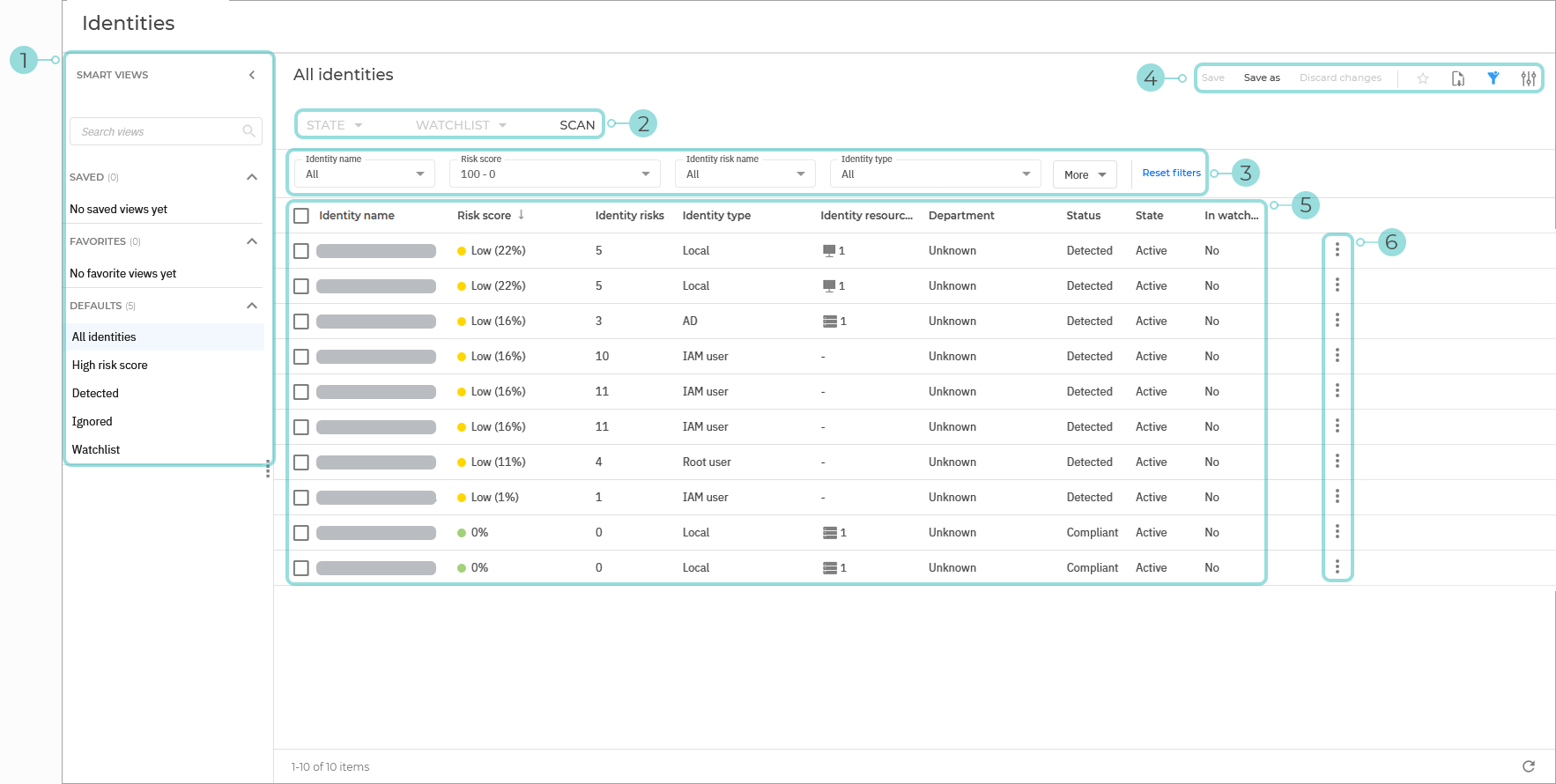Screen dimensions: 1556x784
Task: Click the Save as button
Action: point(1262,78)
